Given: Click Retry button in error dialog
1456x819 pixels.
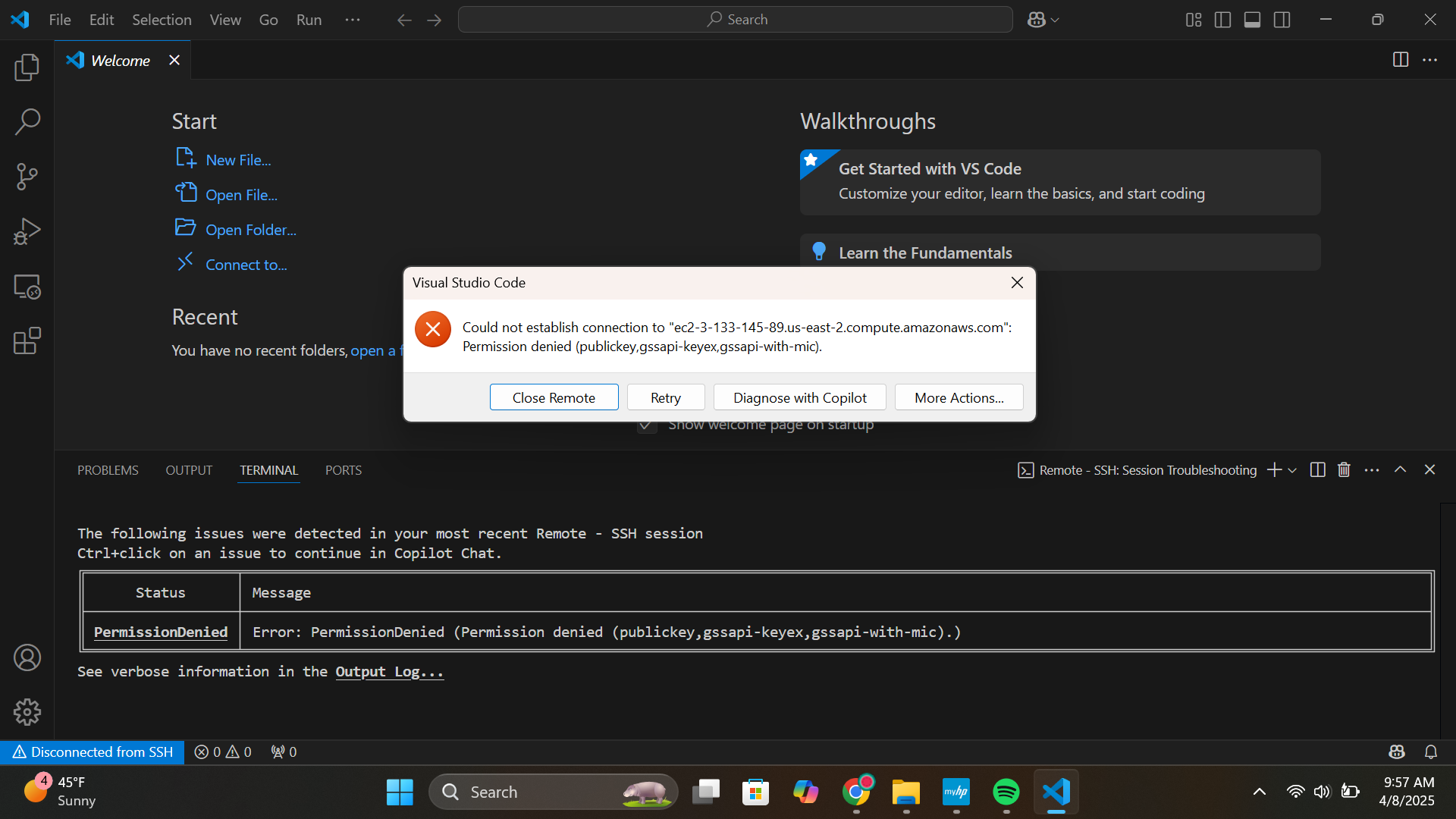Looking at the screenshot, I should (666, 397).
